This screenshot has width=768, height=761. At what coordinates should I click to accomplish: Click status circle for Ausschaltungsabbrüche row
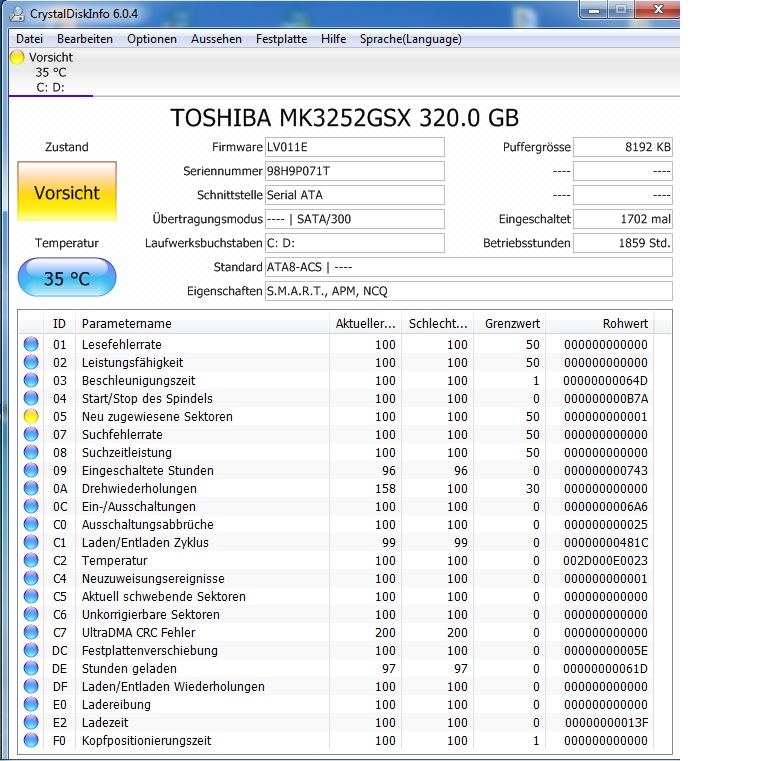pyautogui.click(x=31, y=524)
